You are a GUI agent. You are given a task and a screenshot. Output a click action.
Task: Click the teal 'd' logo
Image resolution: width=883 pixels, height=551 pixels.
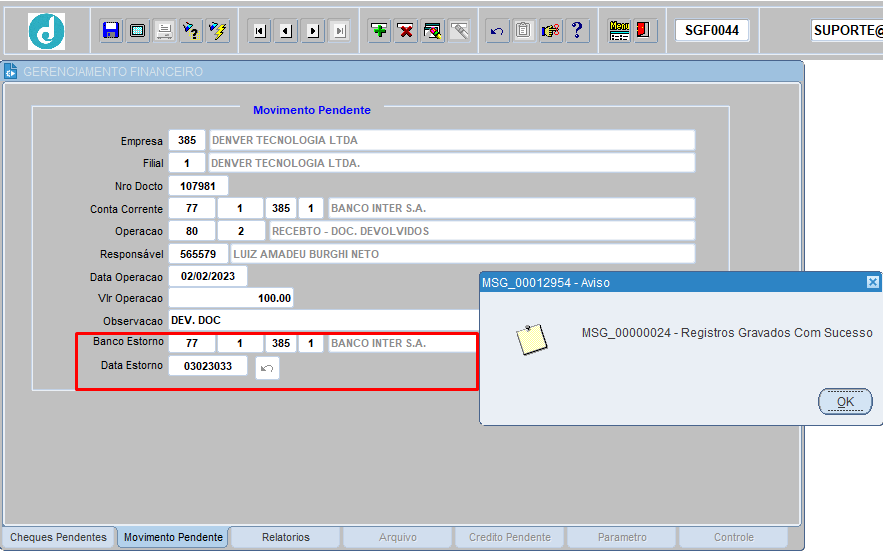pos(46,31)
